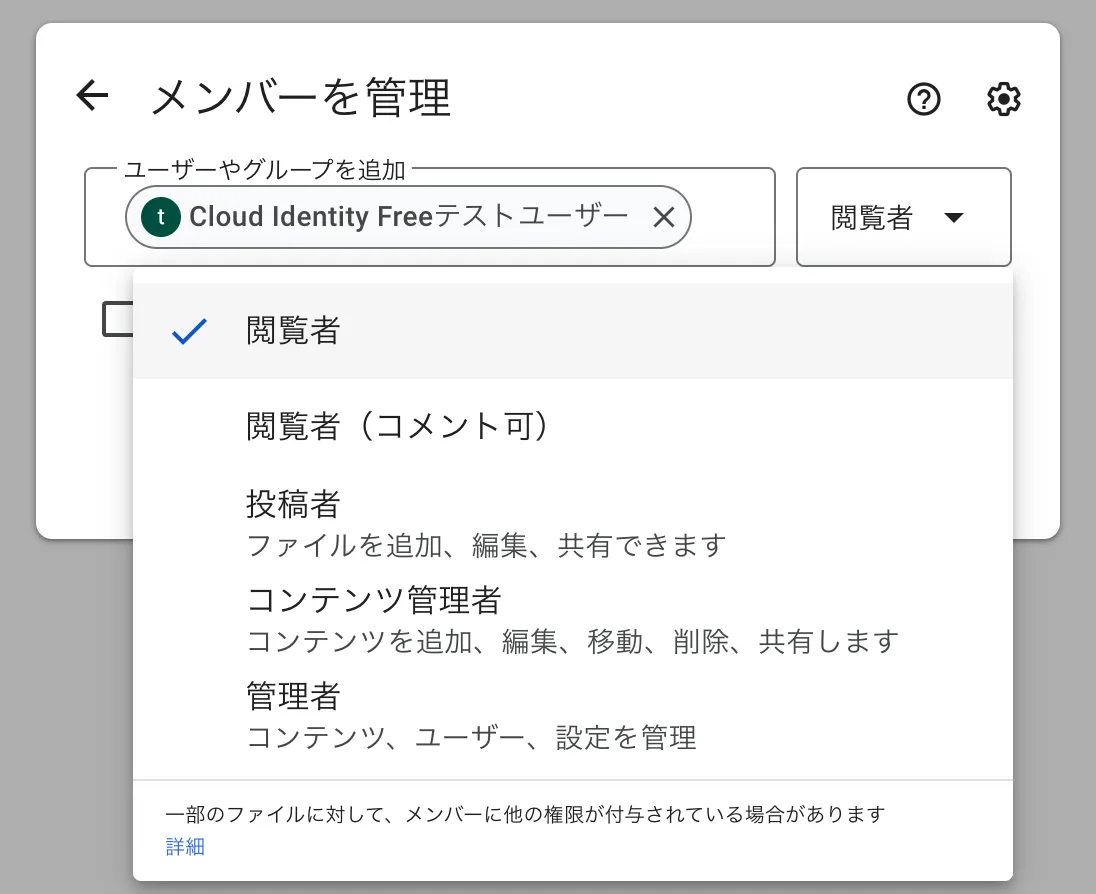Image resolution: width=1096 pixels, height=894 pixels.
Task: Open the 詳細 link
Action: pos(185,847)
